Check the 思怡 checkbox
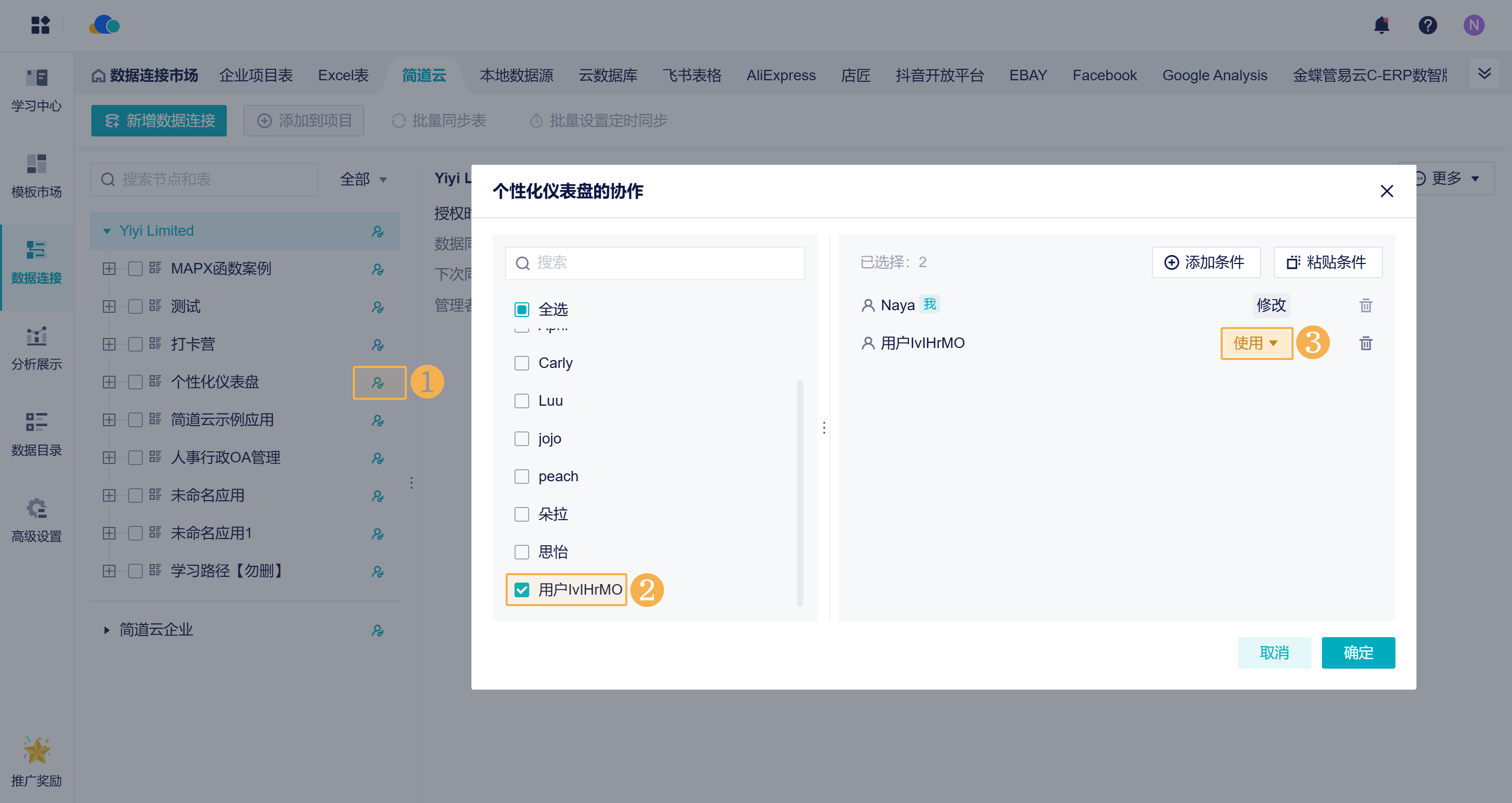The image size is (1512, 803). [x=521, y=552]
